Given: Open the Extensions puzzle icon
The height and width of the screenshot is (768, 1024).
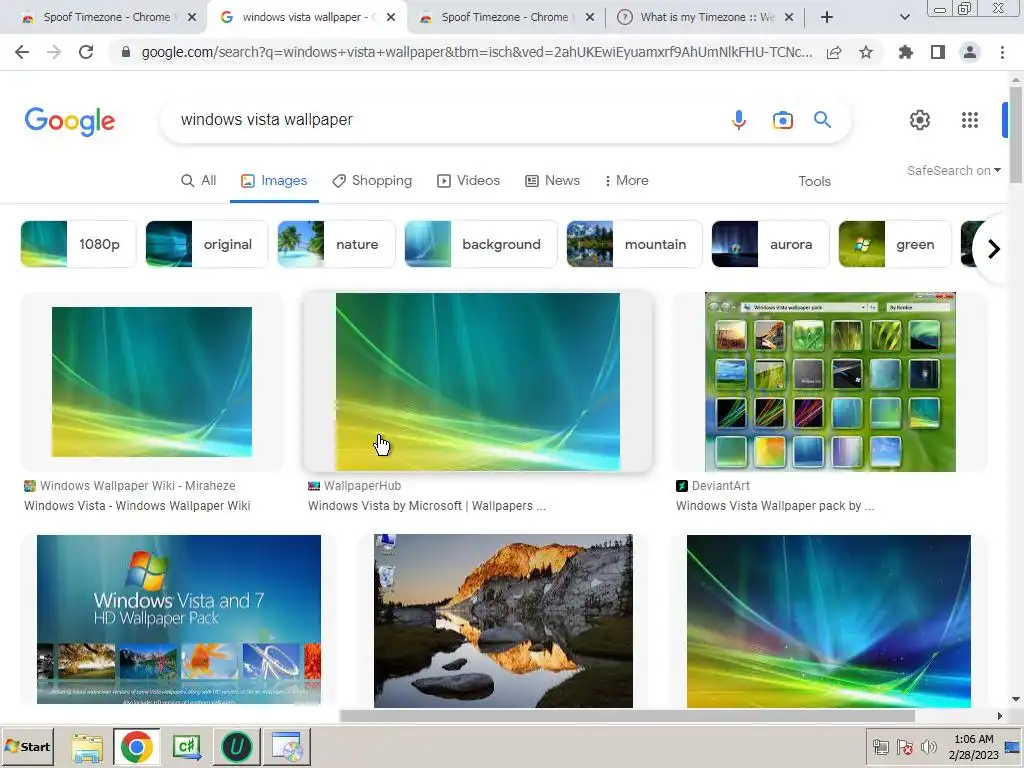Looking at the screenshot, I should pyautogui.click(x=906, y=52).
